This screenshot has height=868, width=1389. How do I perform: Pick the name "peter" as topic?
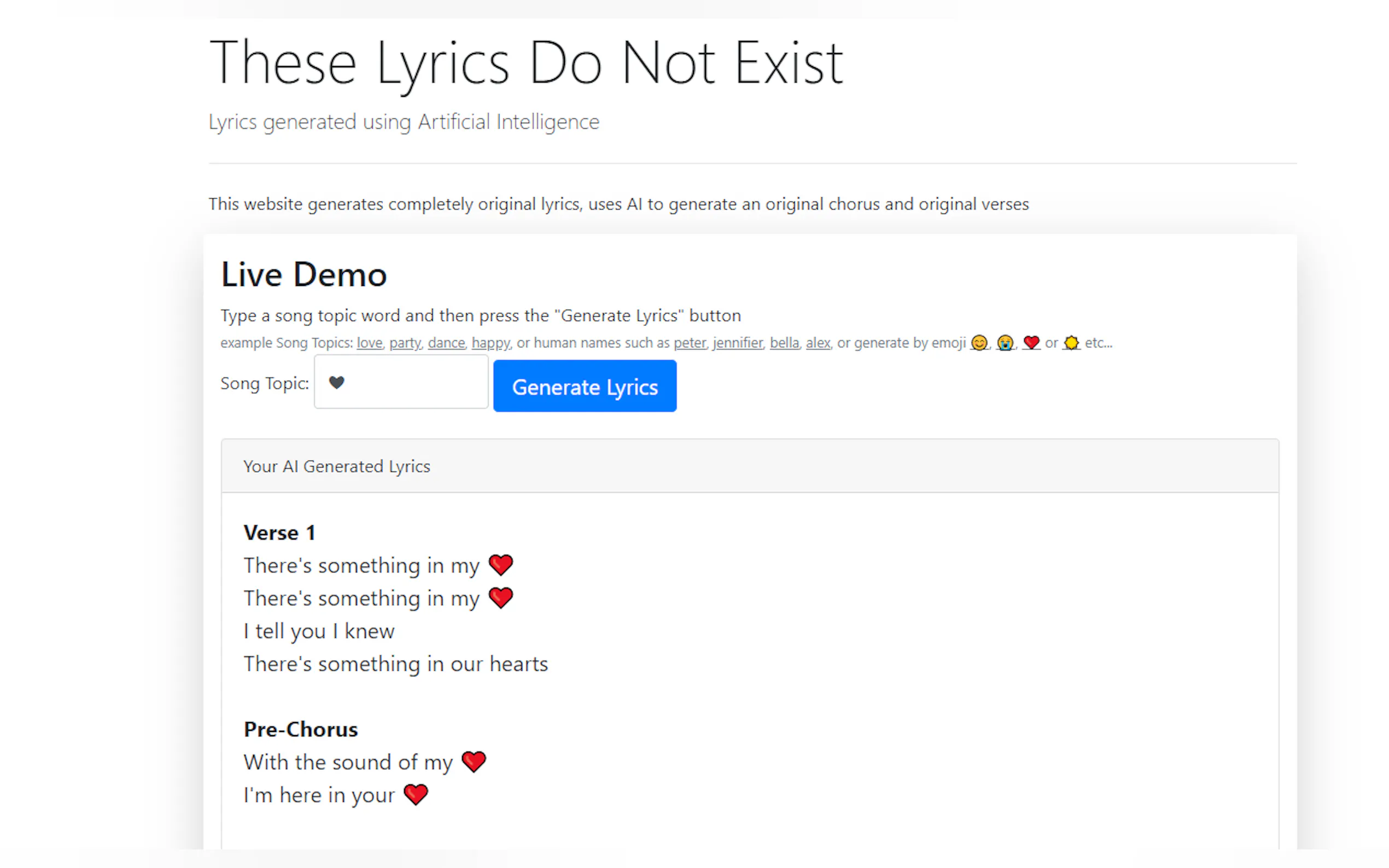click(x=689, y=343)
